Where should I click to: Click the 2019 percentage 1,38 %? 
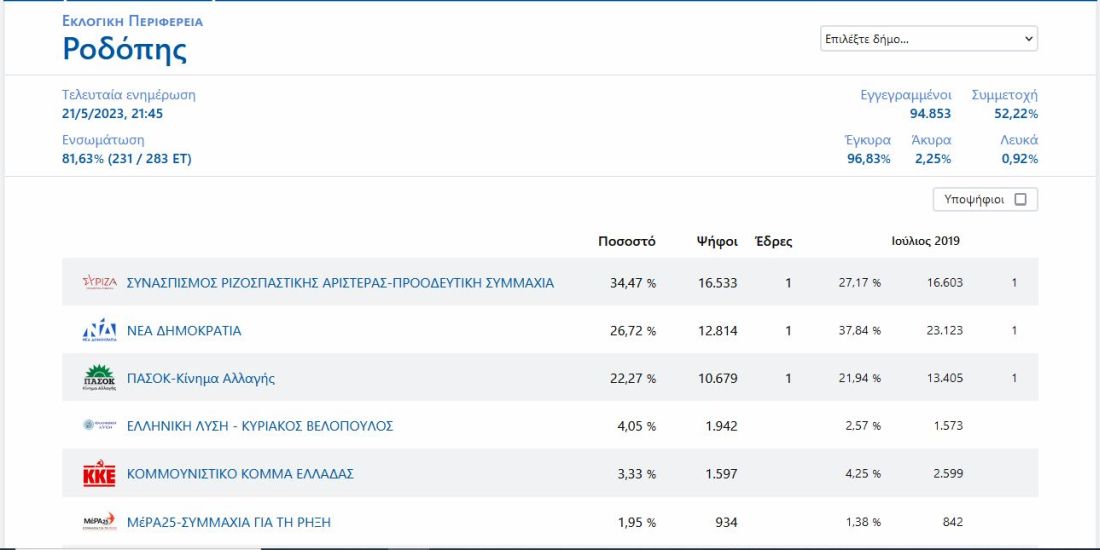[863, 522]
